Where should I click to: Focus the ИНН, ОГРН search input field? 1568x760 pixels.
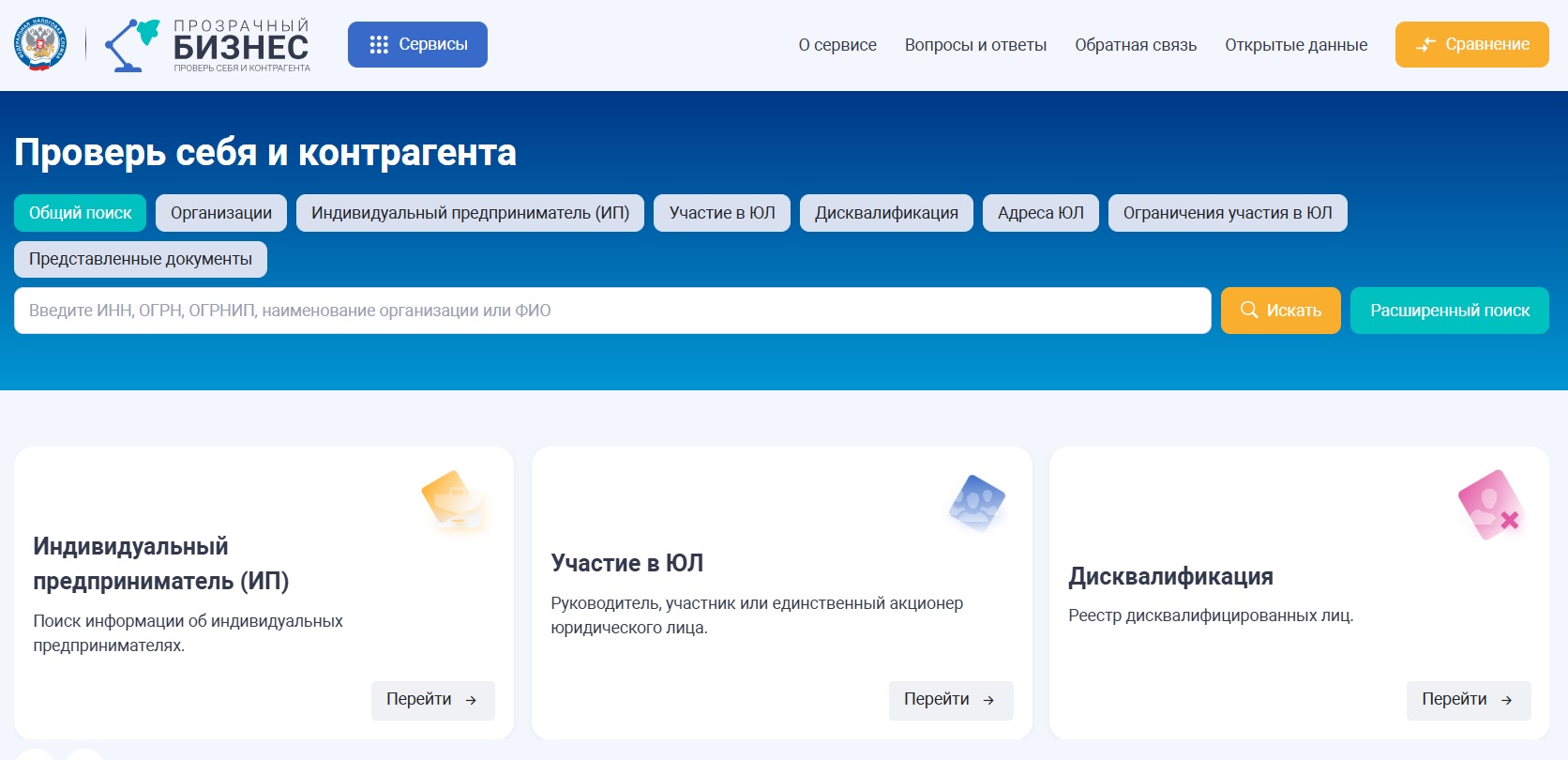pyautogui.click(x=612, y=311)
